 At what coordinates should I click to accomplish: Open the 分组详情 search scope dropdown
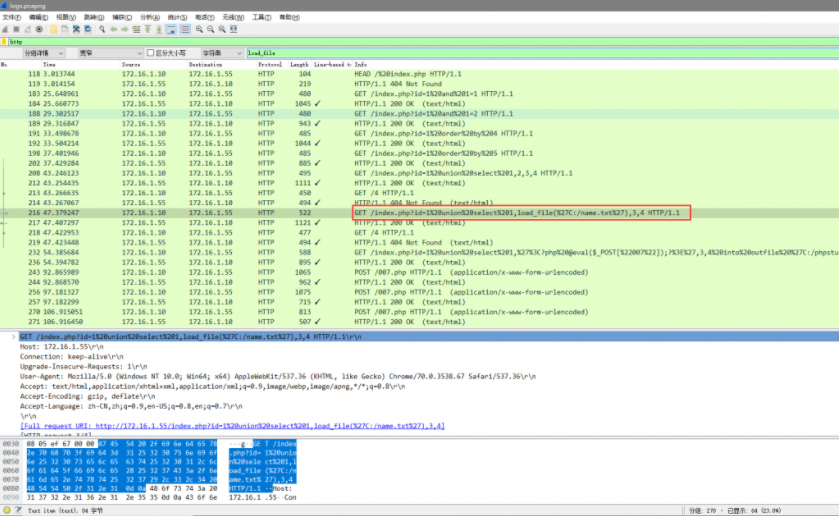coord(44,53)
